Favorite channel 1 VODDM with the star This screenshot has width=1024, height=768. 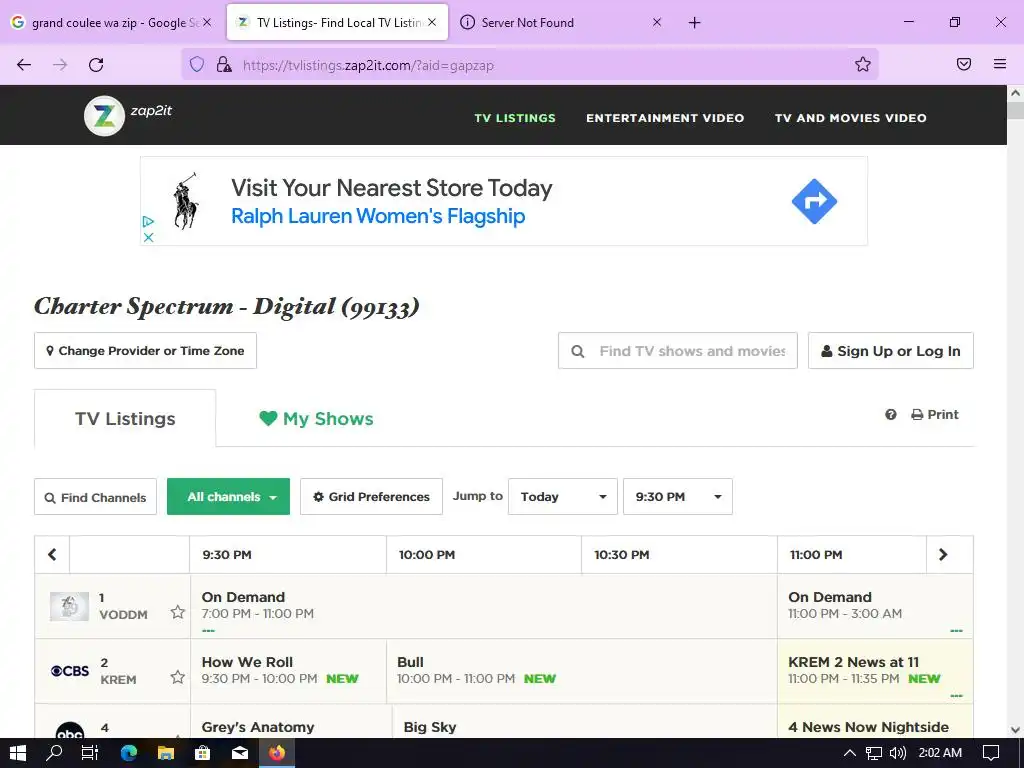(x=178, y=612)
